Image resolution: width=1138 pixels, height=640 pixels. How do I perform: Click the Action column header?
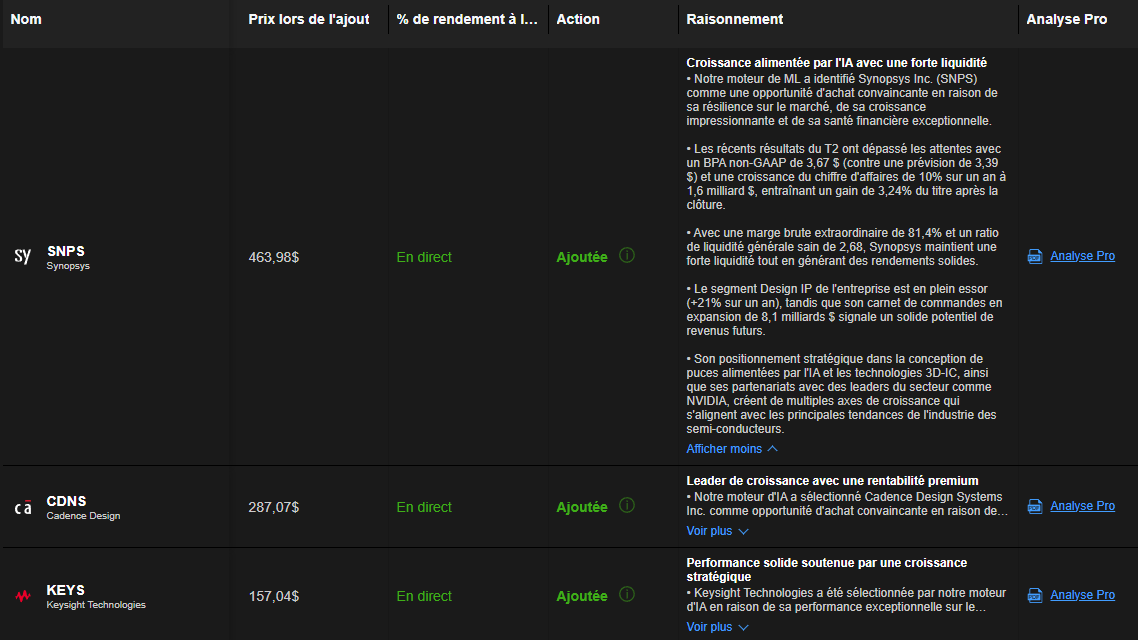578,20
